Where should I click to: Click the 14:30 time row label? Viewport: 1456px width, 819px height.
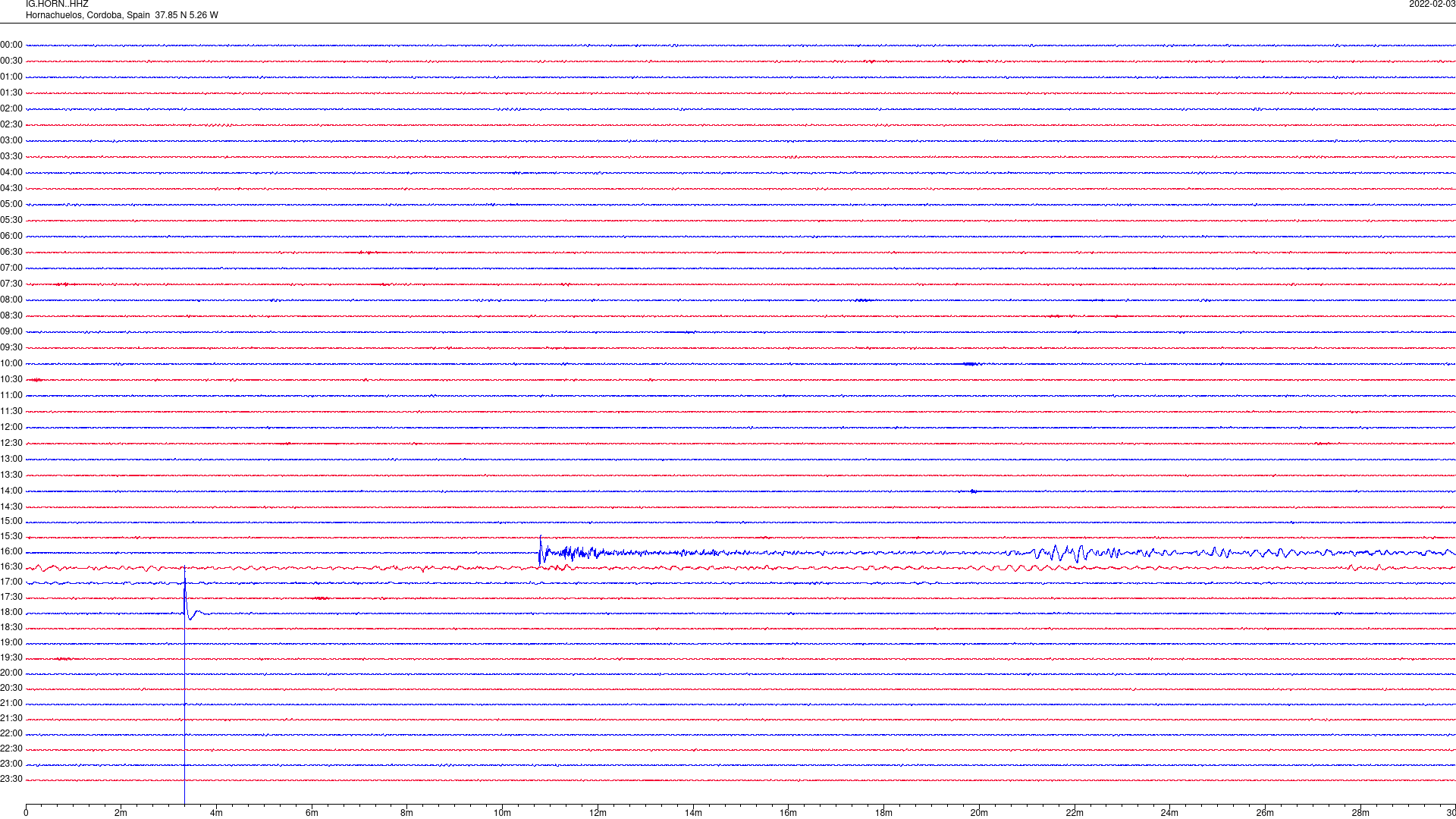[x=11, y=507]
